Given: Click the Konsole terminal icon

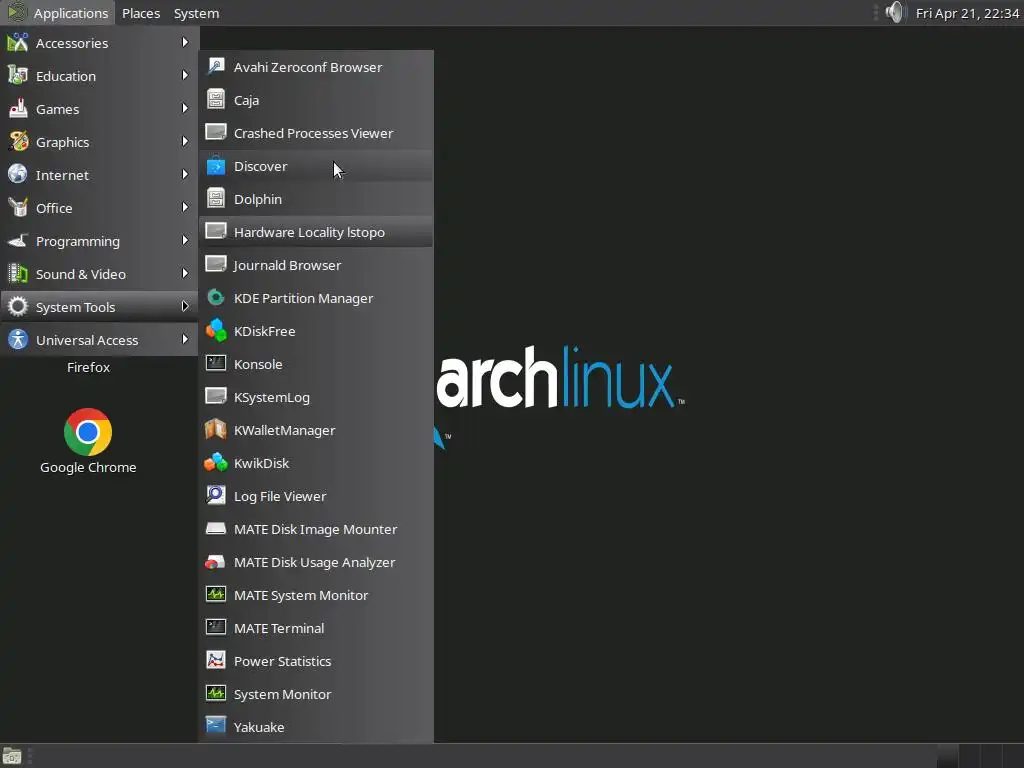Looking at the screenshot, I should click(x=216, y=364).
